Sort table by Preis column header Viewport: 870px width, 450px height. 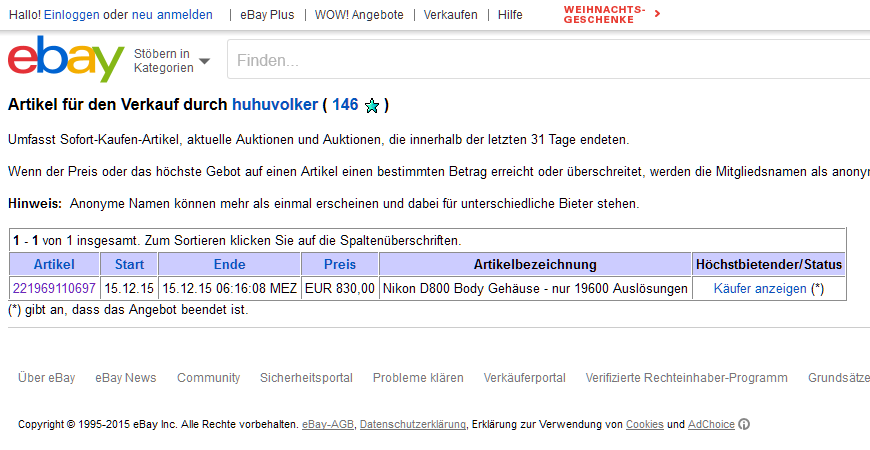[340, 265]
